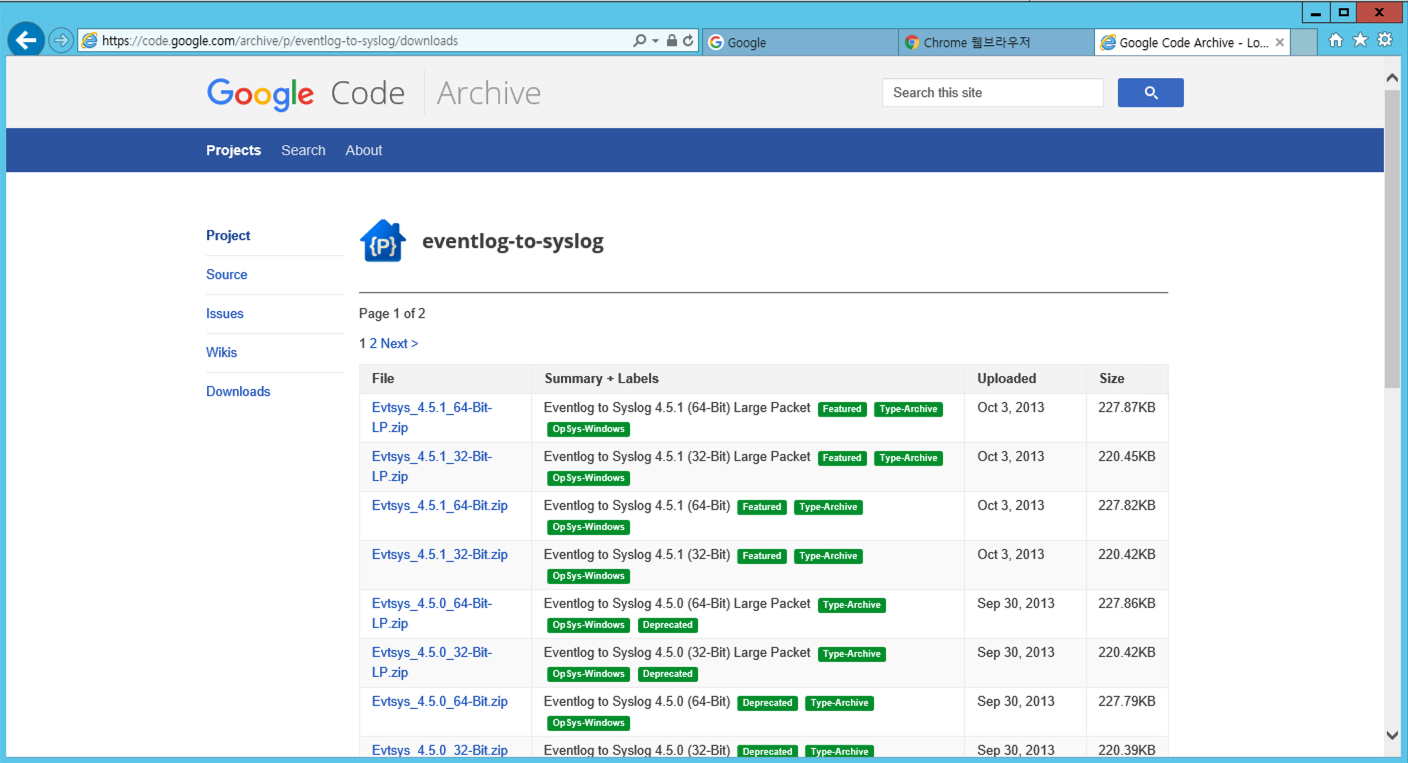Download Evtsys_4.5.0_64-Bit-LP.zip

(x=432, y=613)
